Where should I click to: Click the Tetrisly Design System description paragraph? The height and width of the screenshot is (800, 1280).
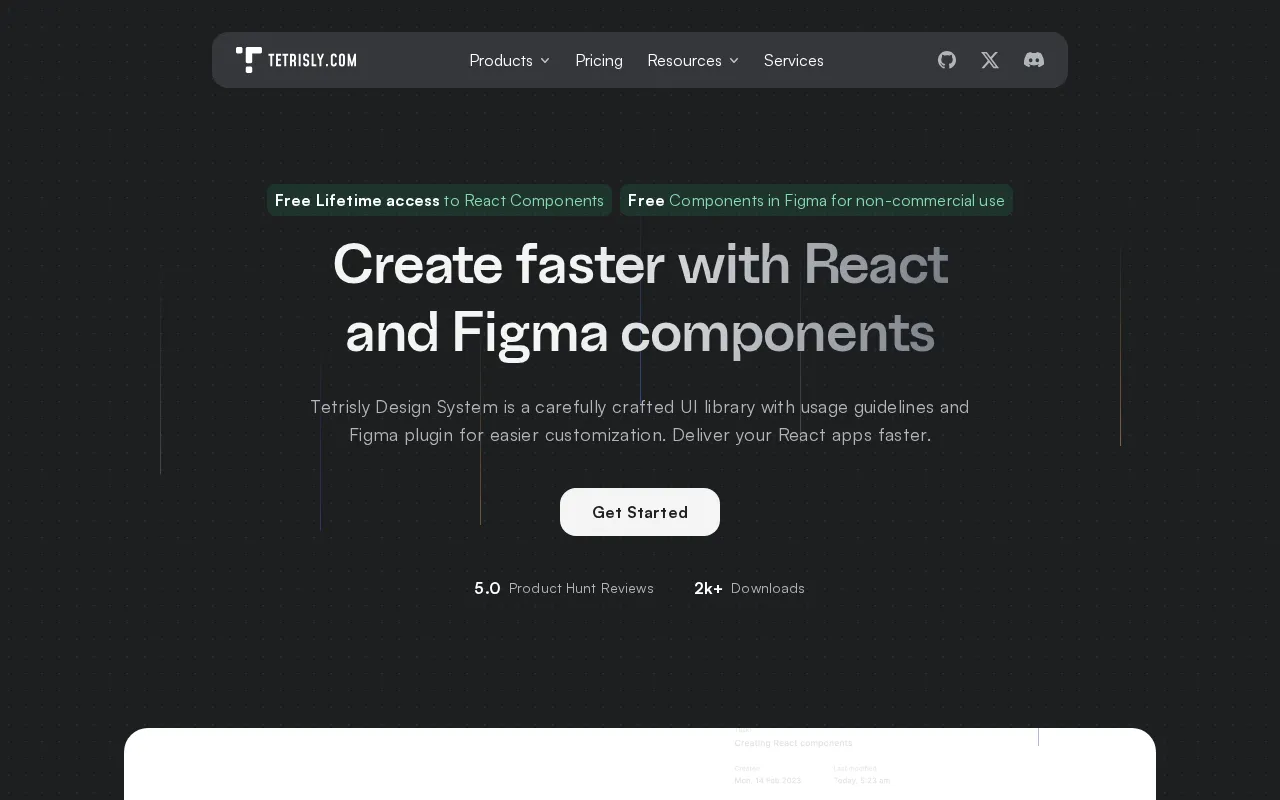coord(640,421)
